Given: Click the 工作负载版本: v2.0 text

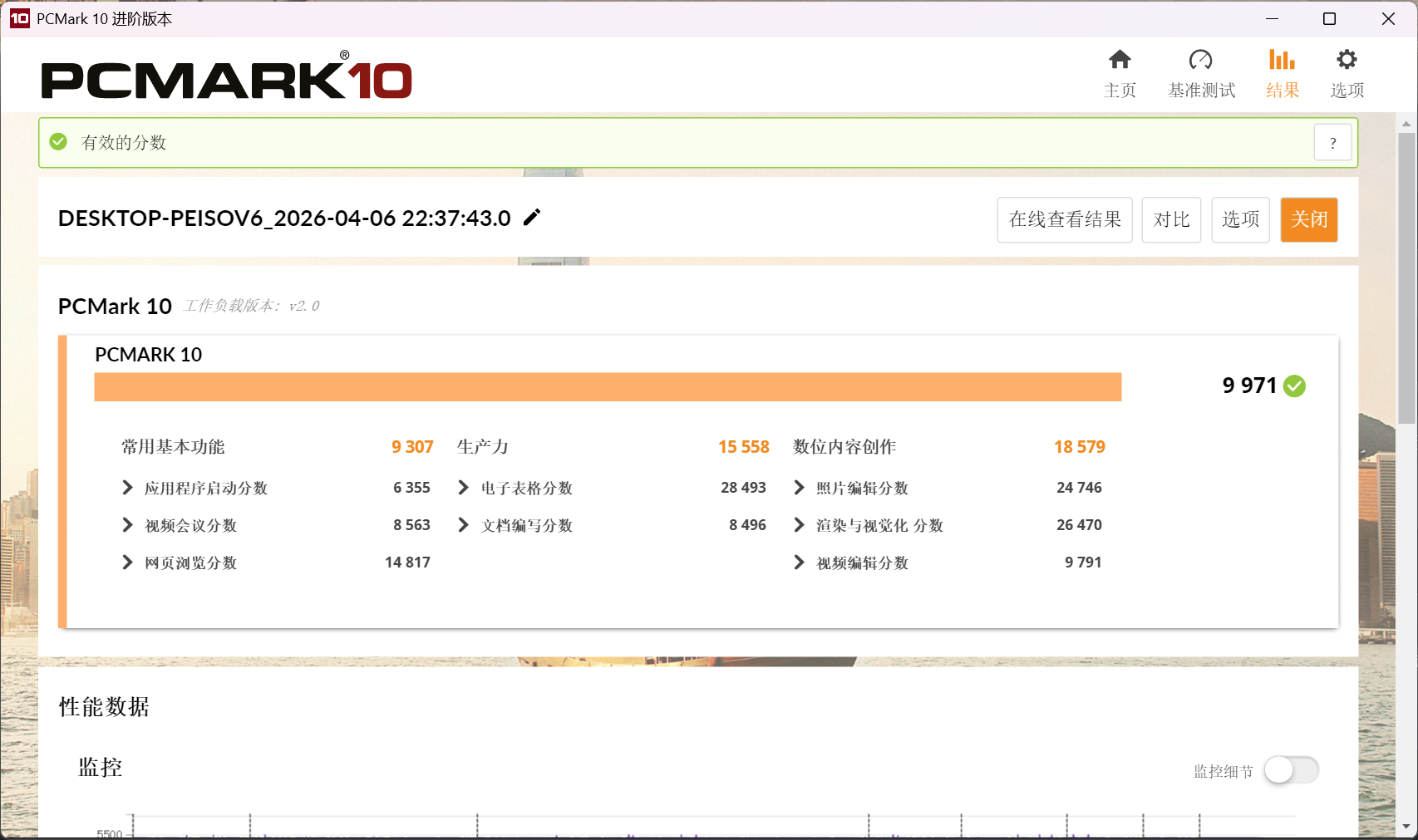Looking at the screenshot, I should (x=252, y=306).
